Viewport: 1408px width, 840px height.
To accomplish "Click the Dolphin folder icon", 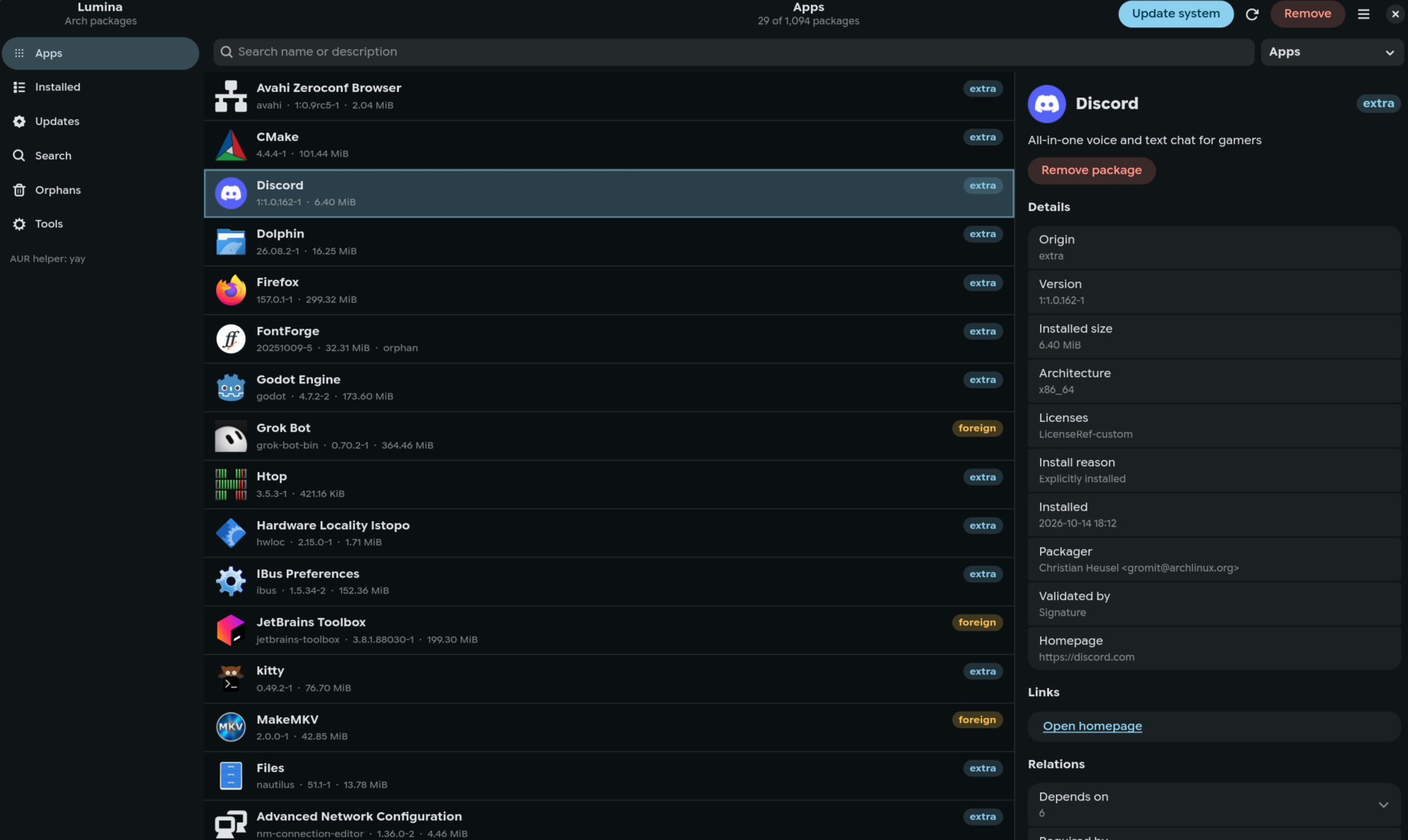I will click(x=231, y=242).
